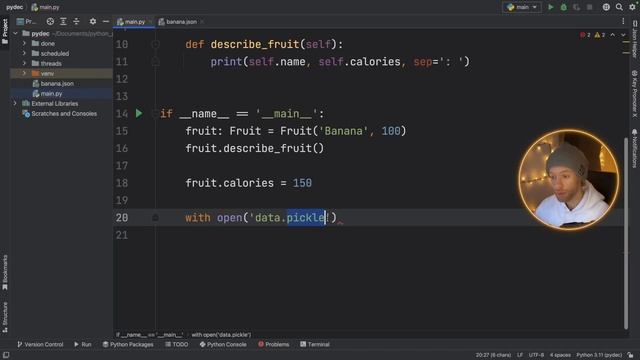Select opened file locate target icon
Image resolution: width=640 pixels, height=360 pixels.
pyautogui.click(x=50, y=21)
